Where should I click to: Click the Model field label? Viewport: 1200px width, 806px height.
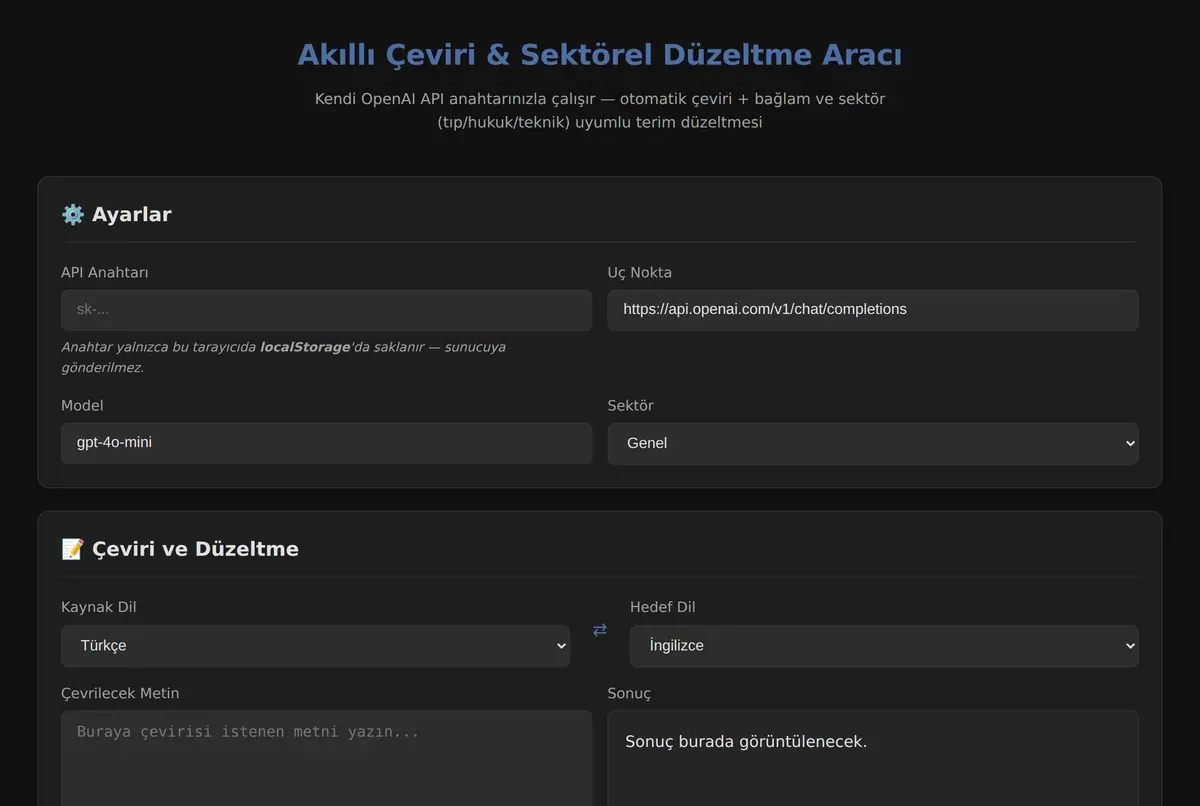(x=82, y=406)
